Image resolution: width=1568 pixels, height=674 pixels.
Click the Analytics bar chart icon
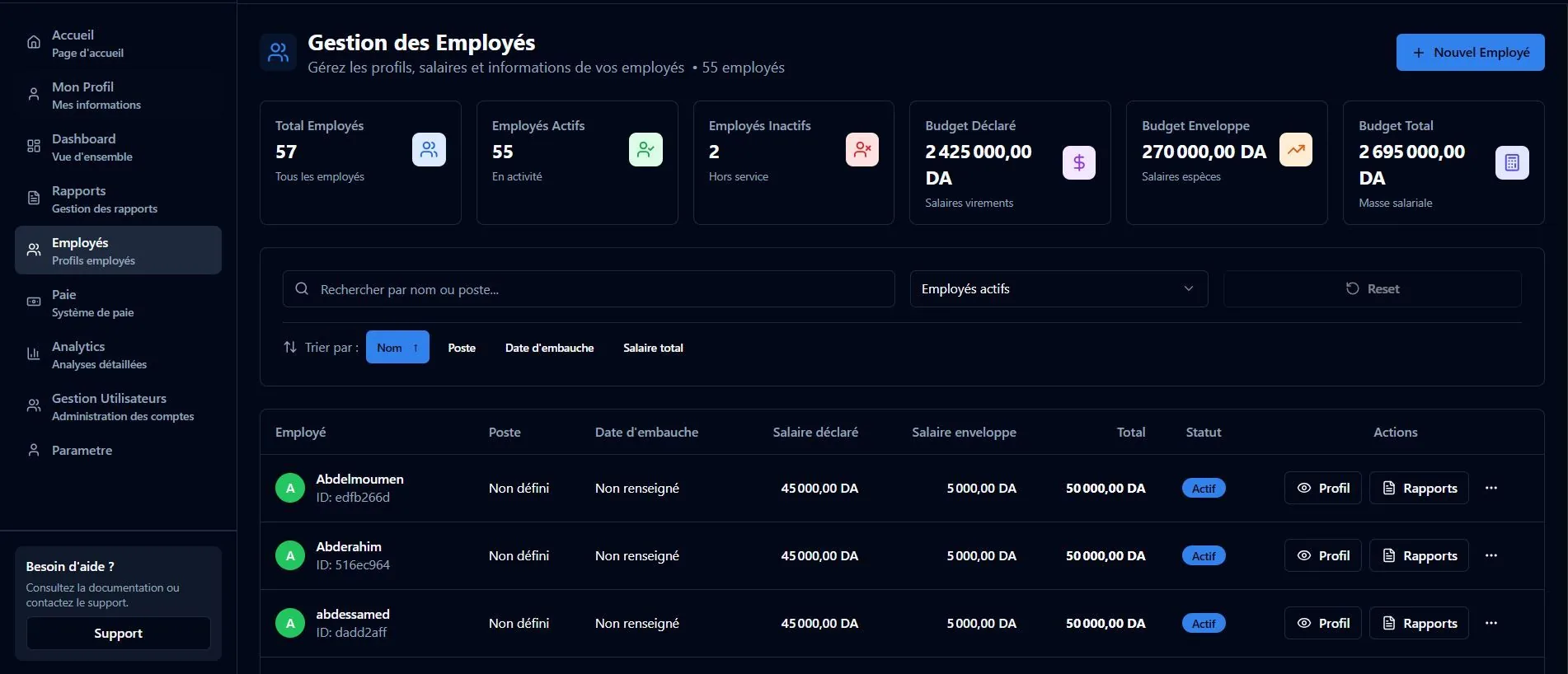pyautogui.click(x=34, y=354)
